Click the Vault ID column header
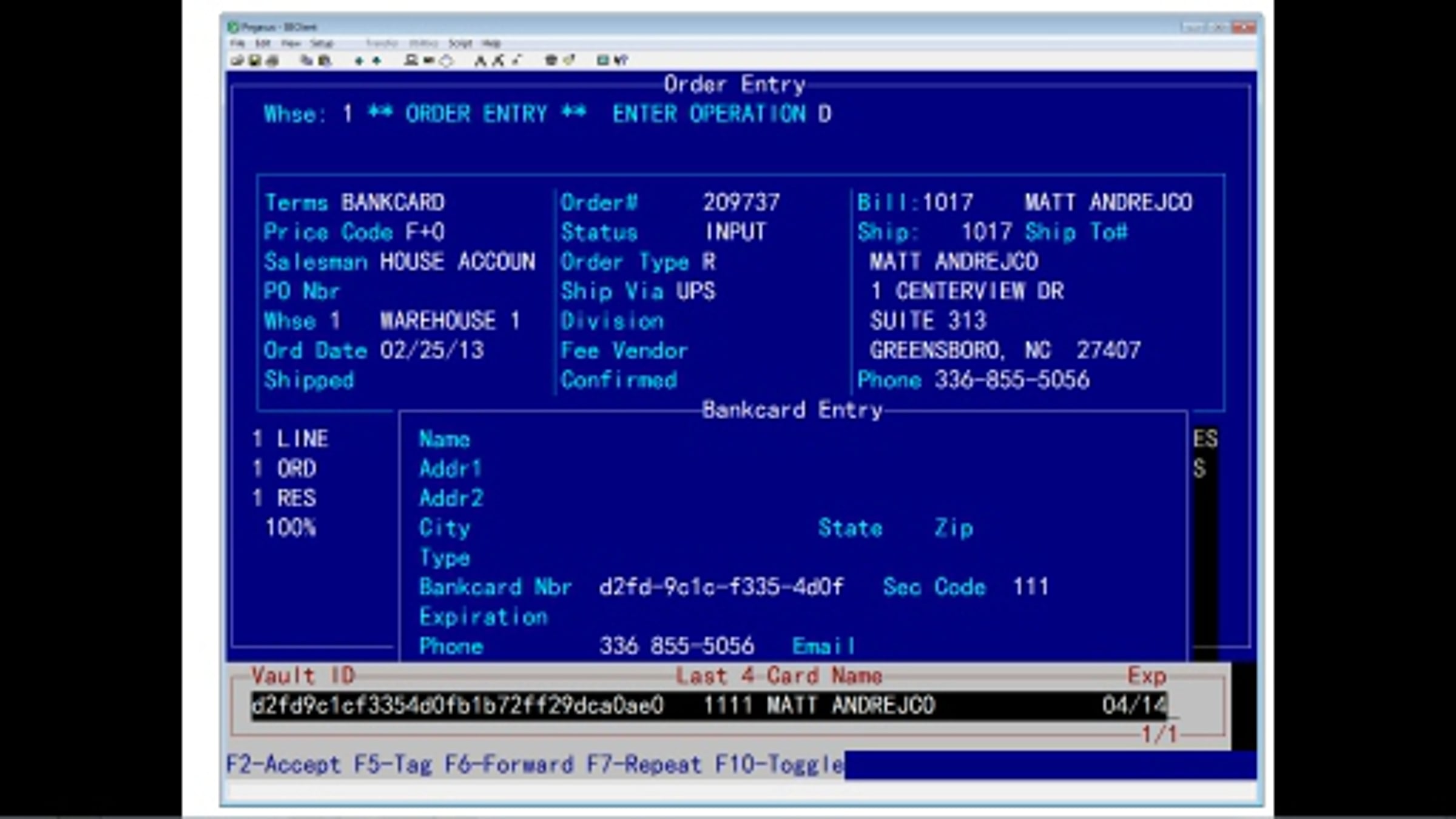This screenshot has height=819, width=1456. coord(303,676)
